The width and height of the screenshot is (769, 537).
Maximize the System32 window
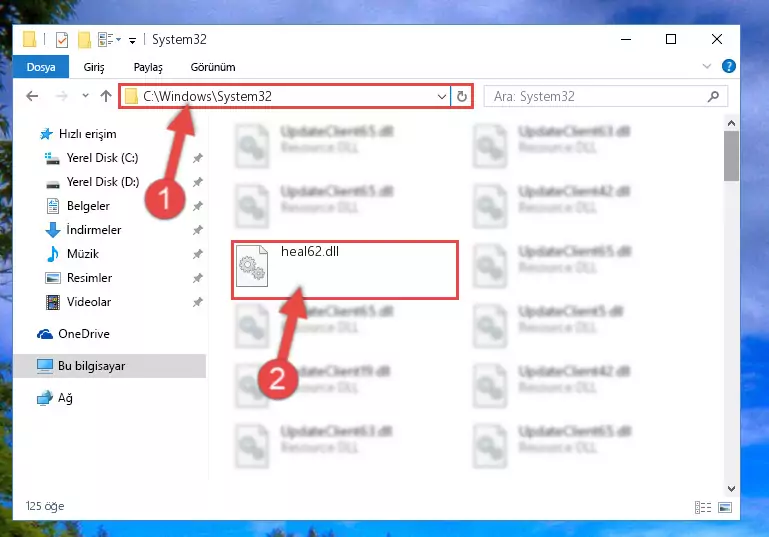click(671, 39)
